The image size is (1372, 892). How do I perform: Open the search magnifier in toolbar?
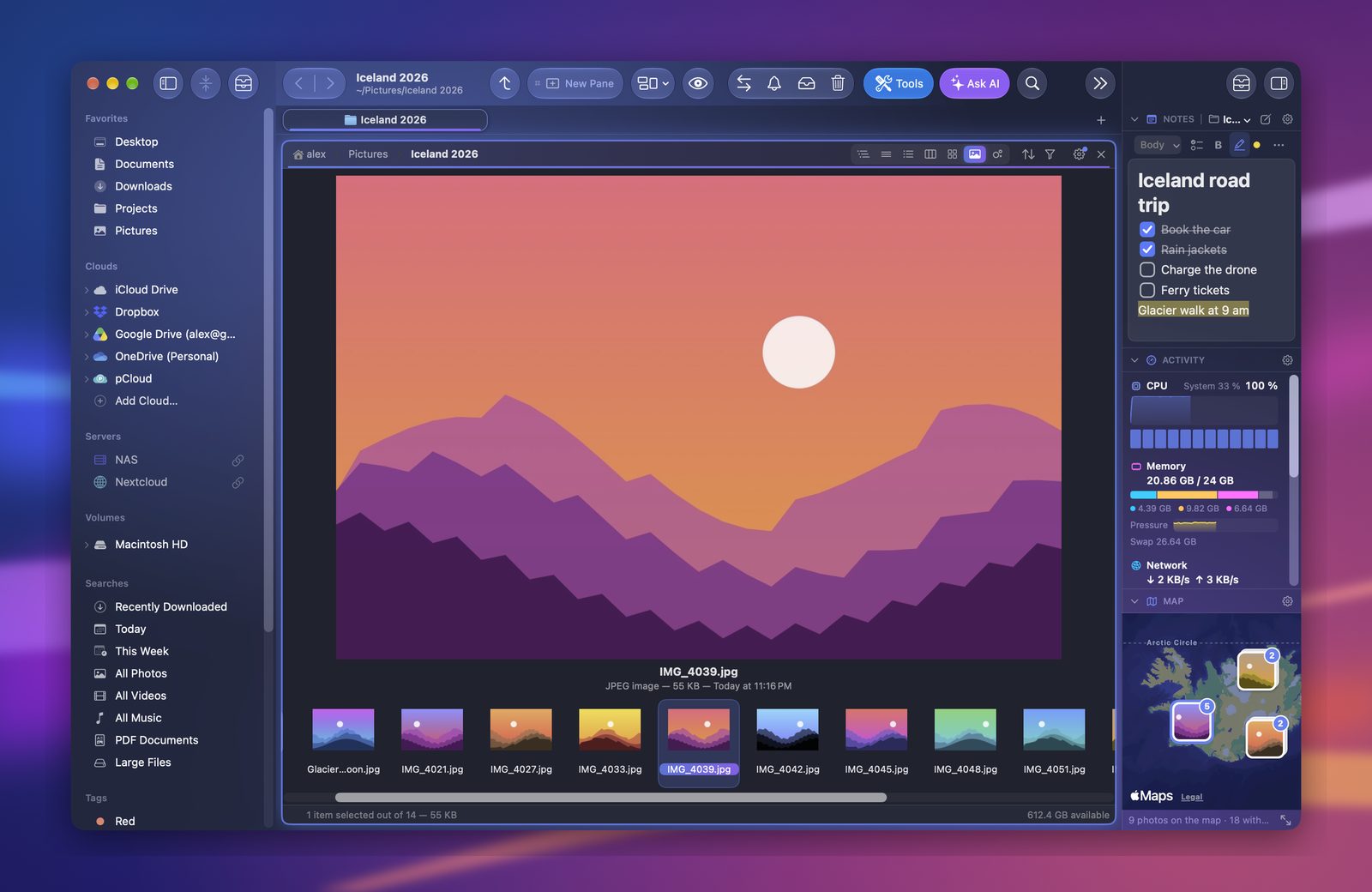(1032, 83)
